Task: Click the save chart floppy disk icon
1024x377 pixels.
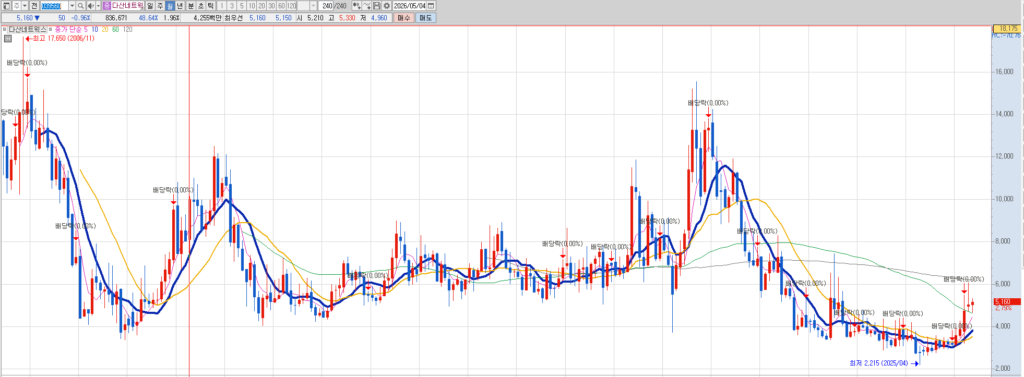Action: (x=377, y=6)
